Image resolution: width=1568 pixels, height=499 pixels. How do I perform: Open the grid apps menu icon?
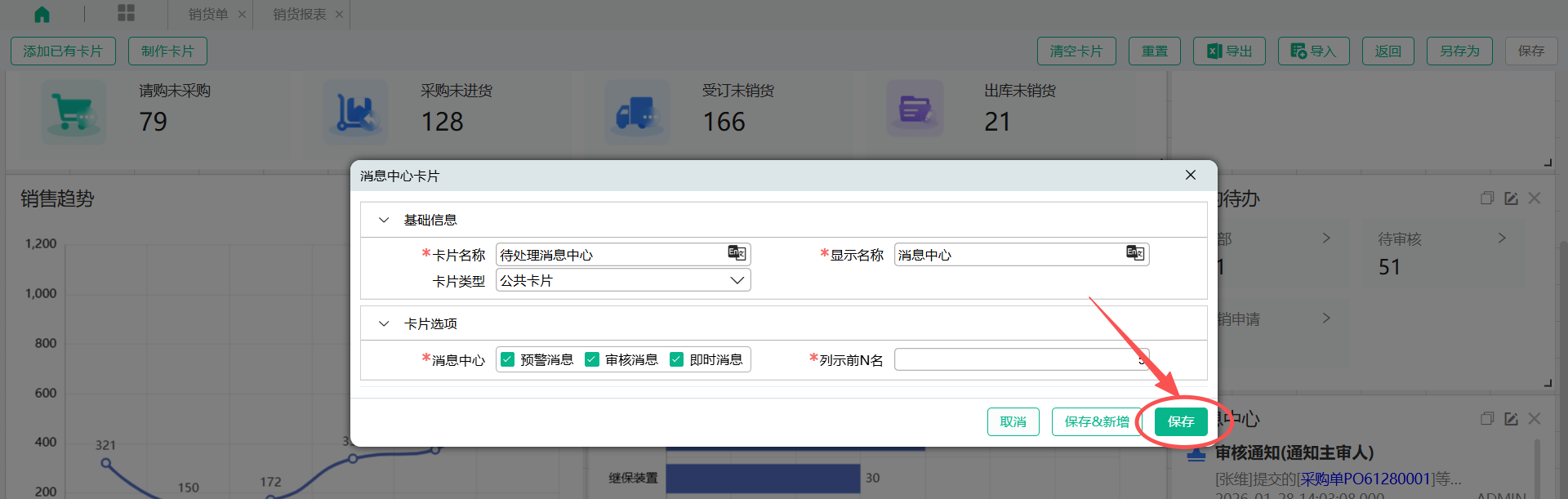pyautogui.click(x=126, y=13)
